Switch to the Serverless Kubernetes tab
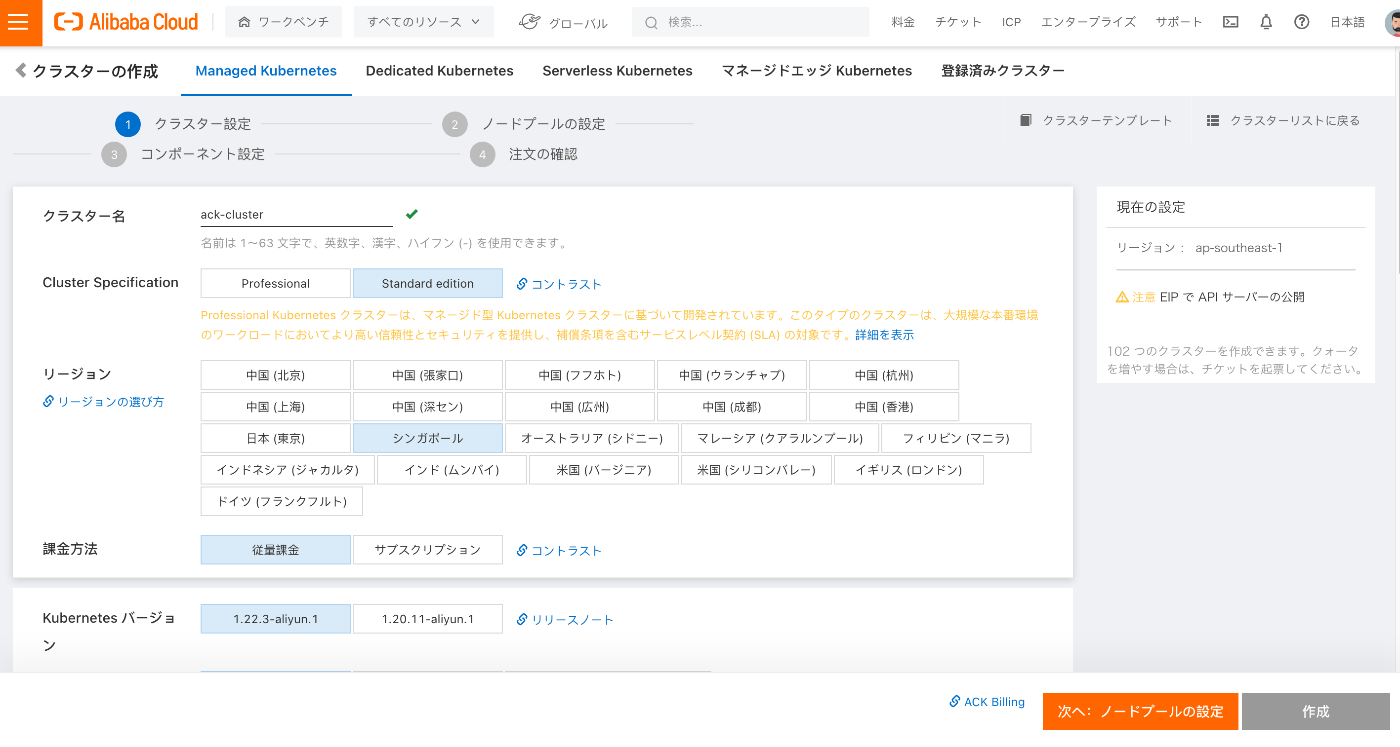 (618, 71)
